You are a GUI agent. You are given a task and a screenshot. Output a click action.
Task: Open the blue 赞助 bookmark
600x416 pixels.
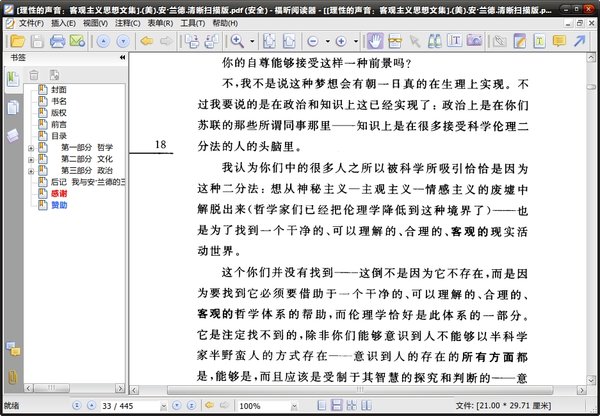pos(59,205)
